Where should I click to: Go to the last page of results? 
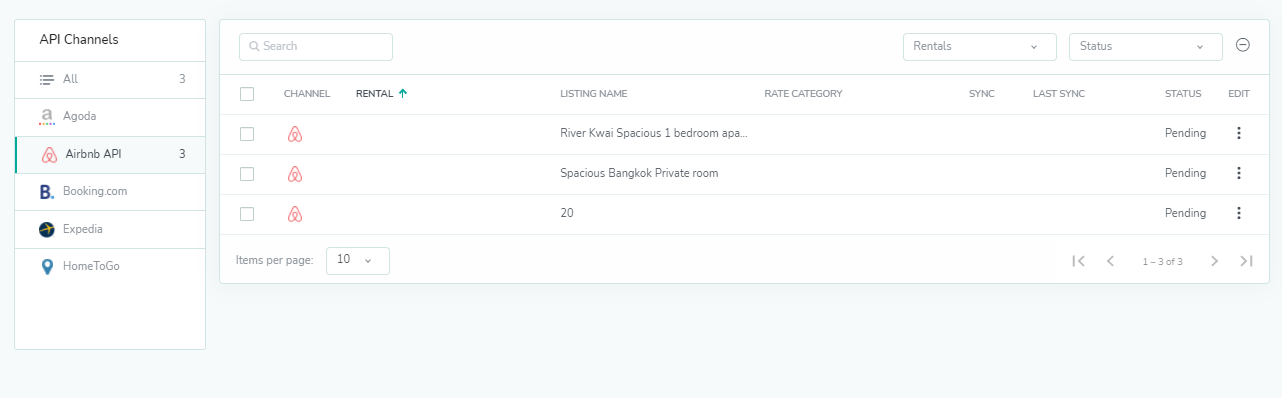(x=1246, y=261)
